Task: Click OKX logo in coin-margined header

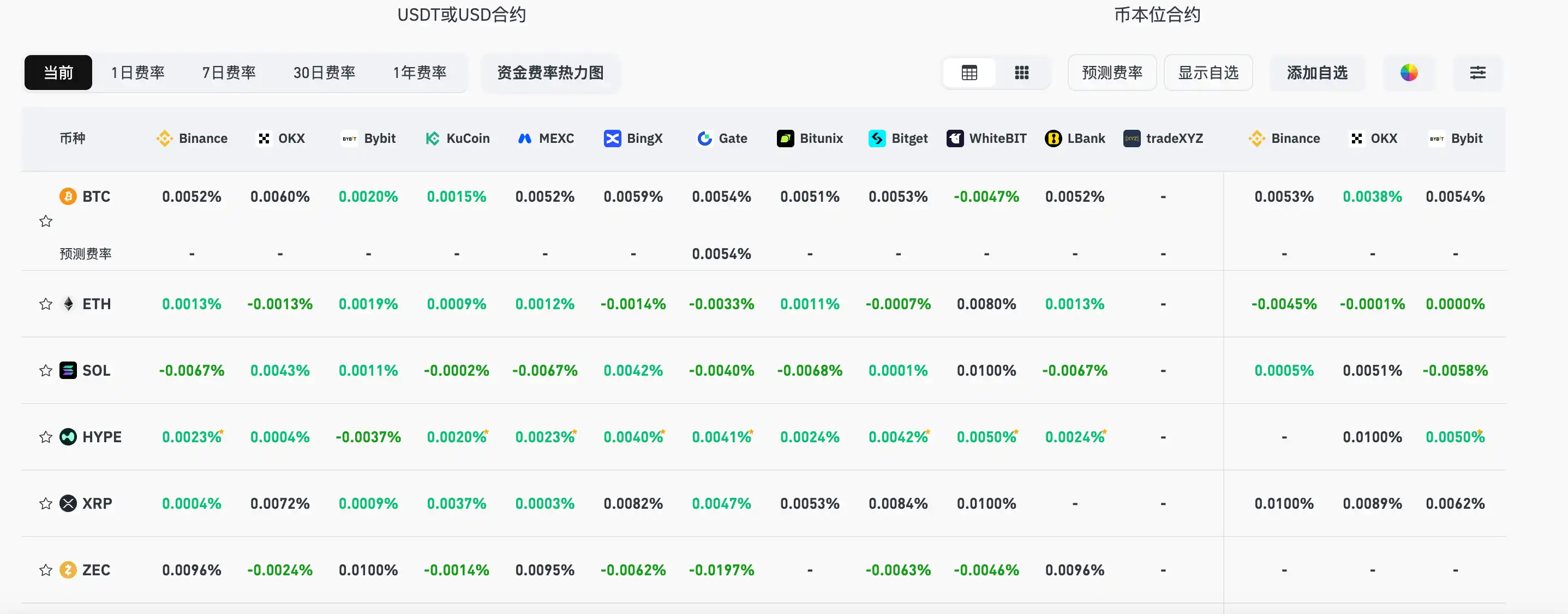Action: pos(1356,139)
